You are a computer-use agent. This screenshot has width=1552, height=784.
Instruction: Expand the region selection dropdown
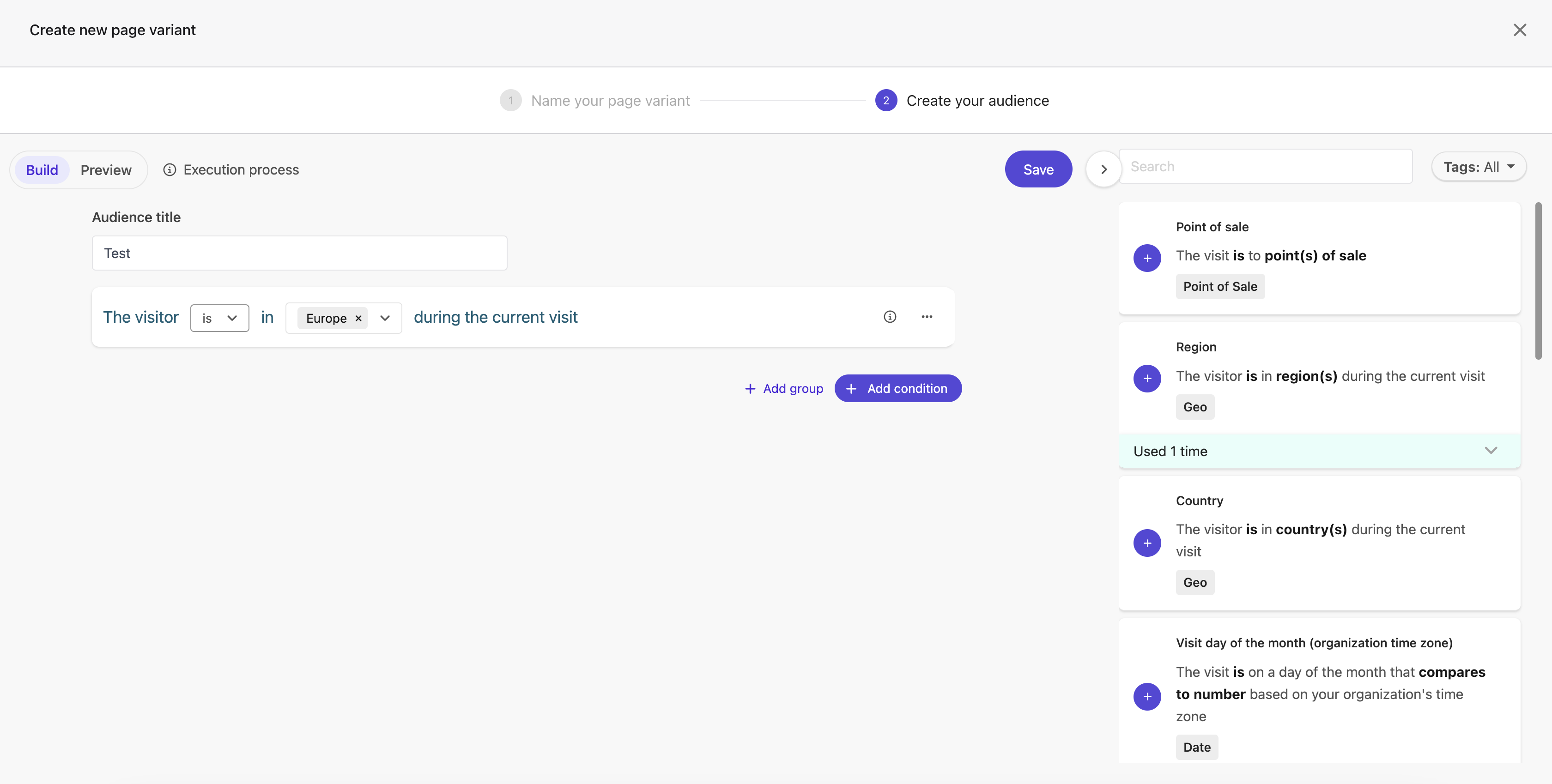pyautogui.click(x=385, y=318)
